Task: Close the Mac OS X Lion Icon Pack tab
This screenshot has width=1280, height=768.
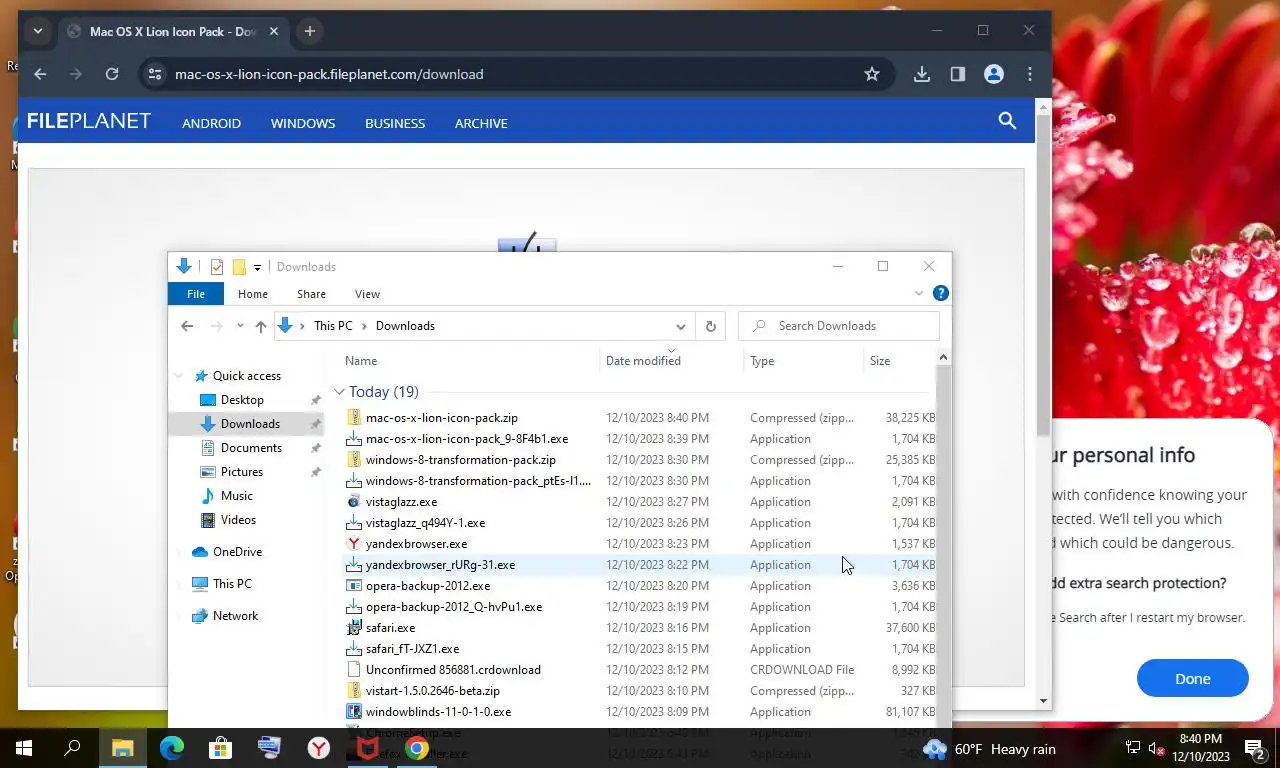Action: (274, 31)
